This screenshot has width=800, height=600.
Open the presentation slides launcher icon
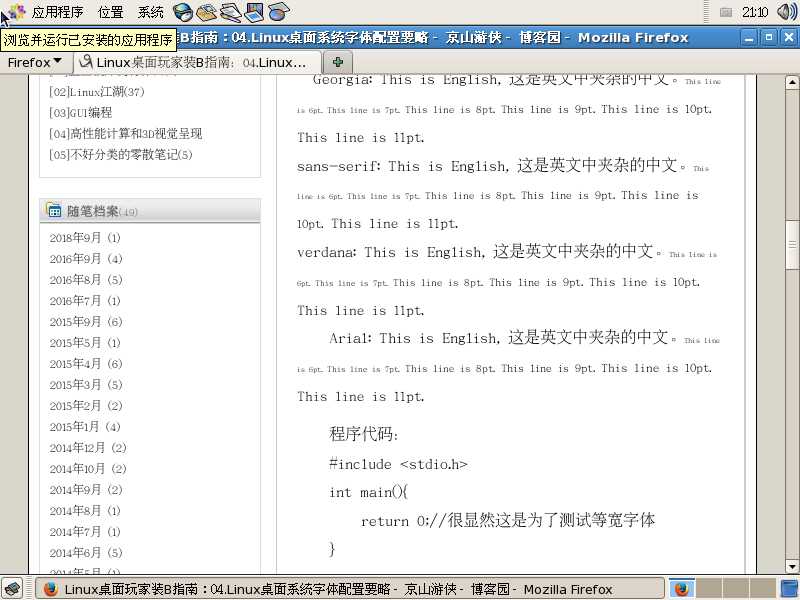tap(254, 11)
